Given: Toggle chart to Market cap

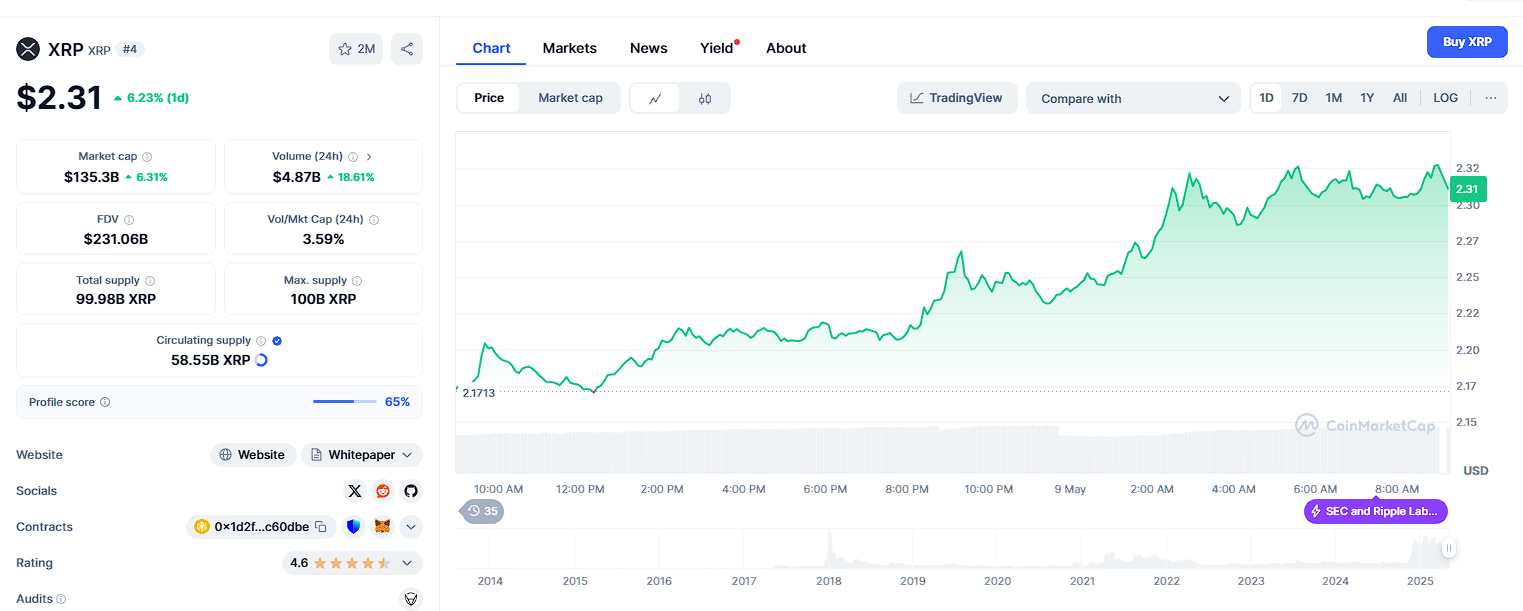Looking at the screenshot, I should (x=570, y=98).
